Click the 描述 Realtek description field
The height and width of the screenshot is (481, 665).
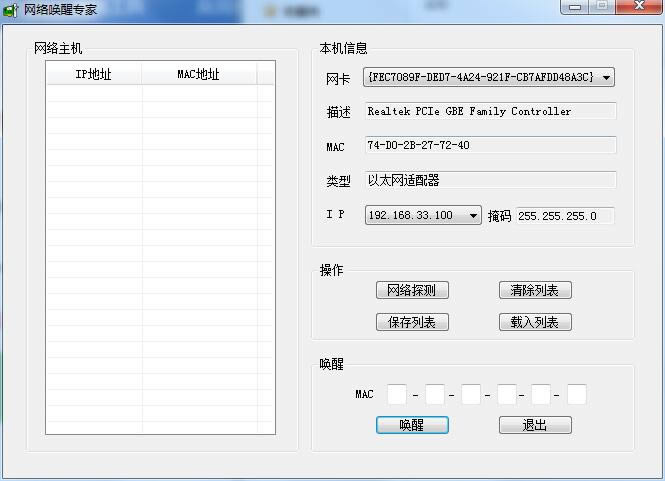[x=490, y=111]
